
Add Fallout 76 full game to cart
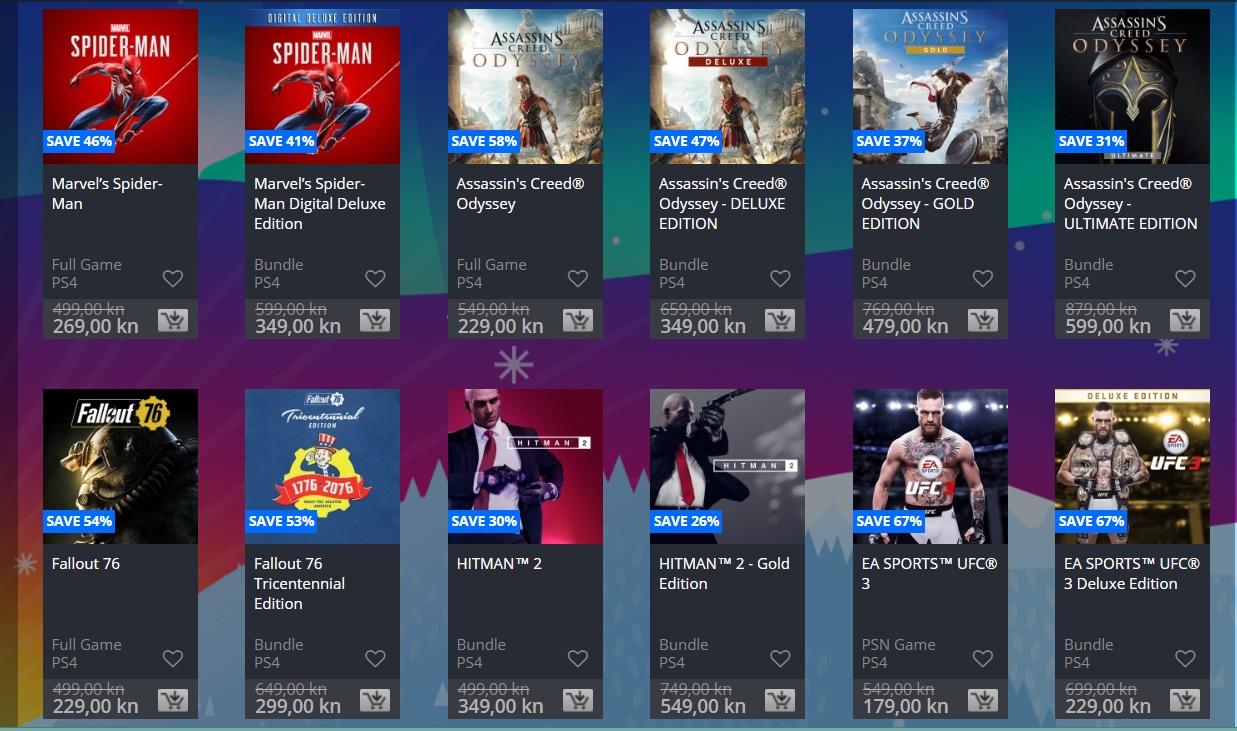click(173, 701)
